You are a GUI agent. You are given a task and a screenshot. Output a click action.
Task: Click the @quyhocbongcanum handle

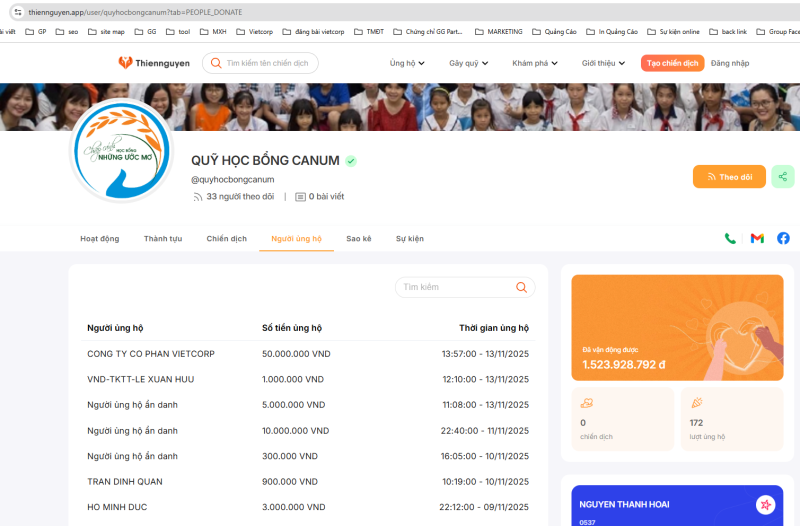click(233, 180)
